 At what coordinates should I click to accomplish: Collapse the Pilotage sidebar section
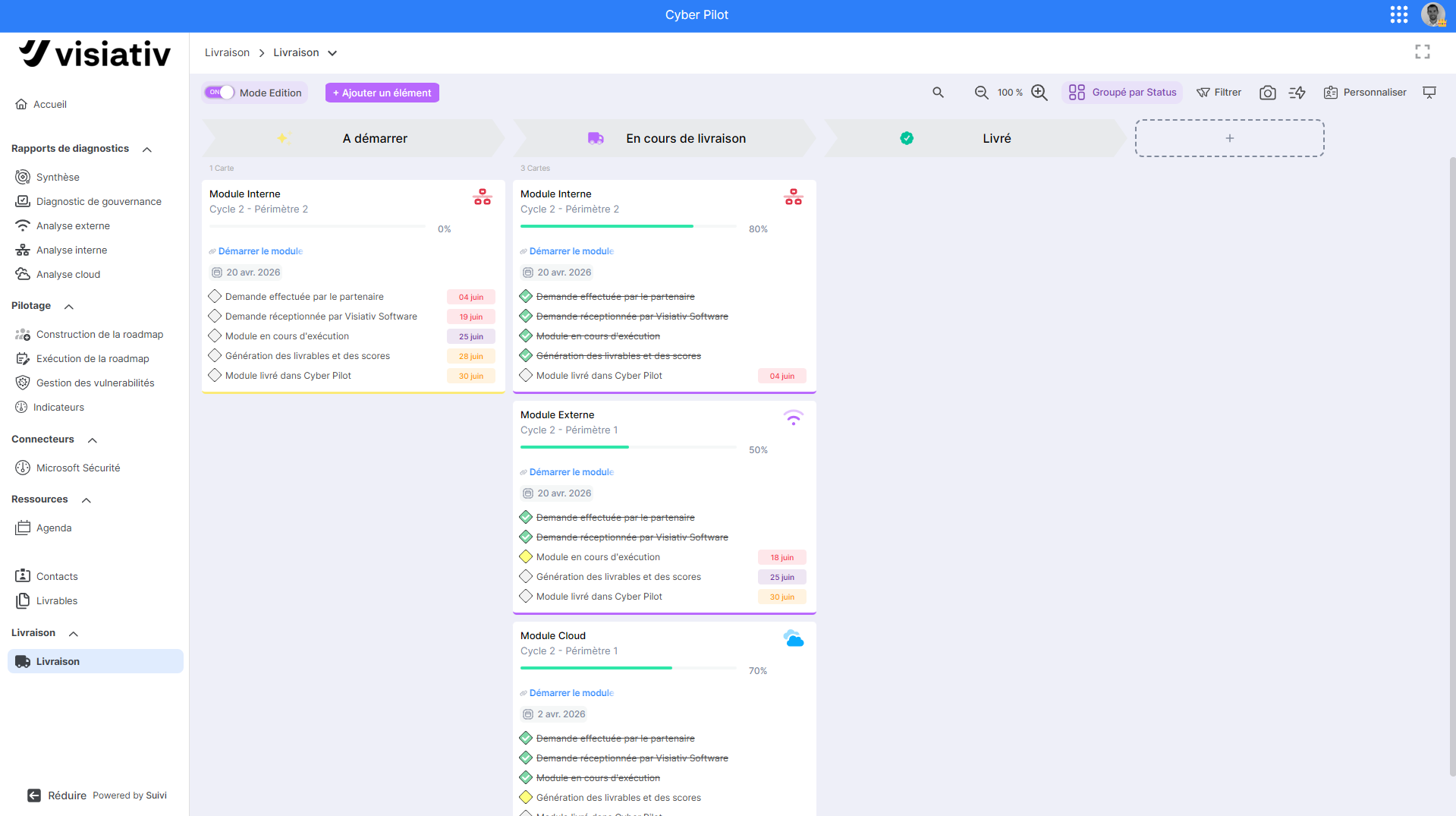pos(69,307)
